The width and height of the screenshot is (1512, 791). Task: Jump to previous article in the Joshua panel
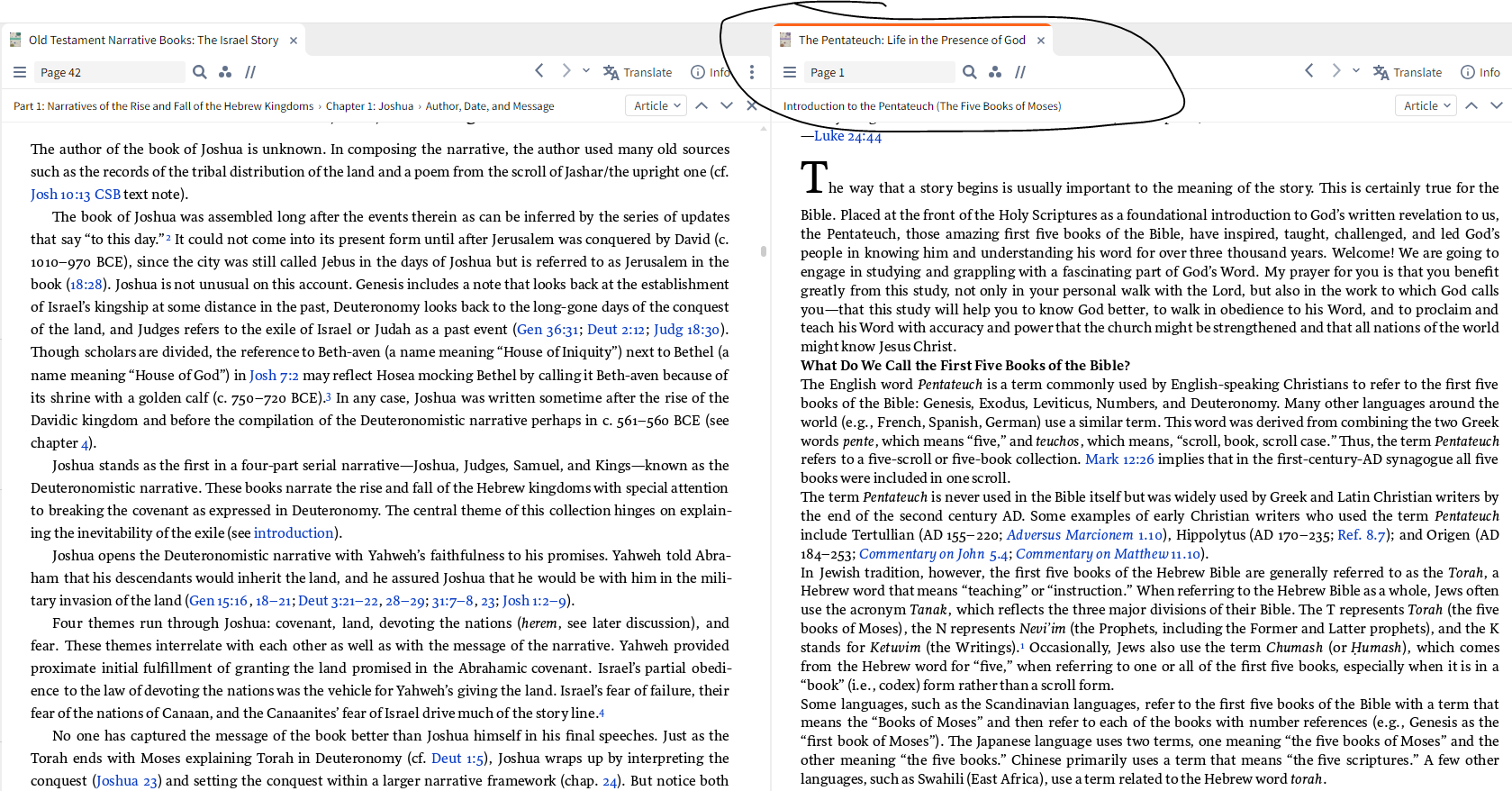[702, 105]
